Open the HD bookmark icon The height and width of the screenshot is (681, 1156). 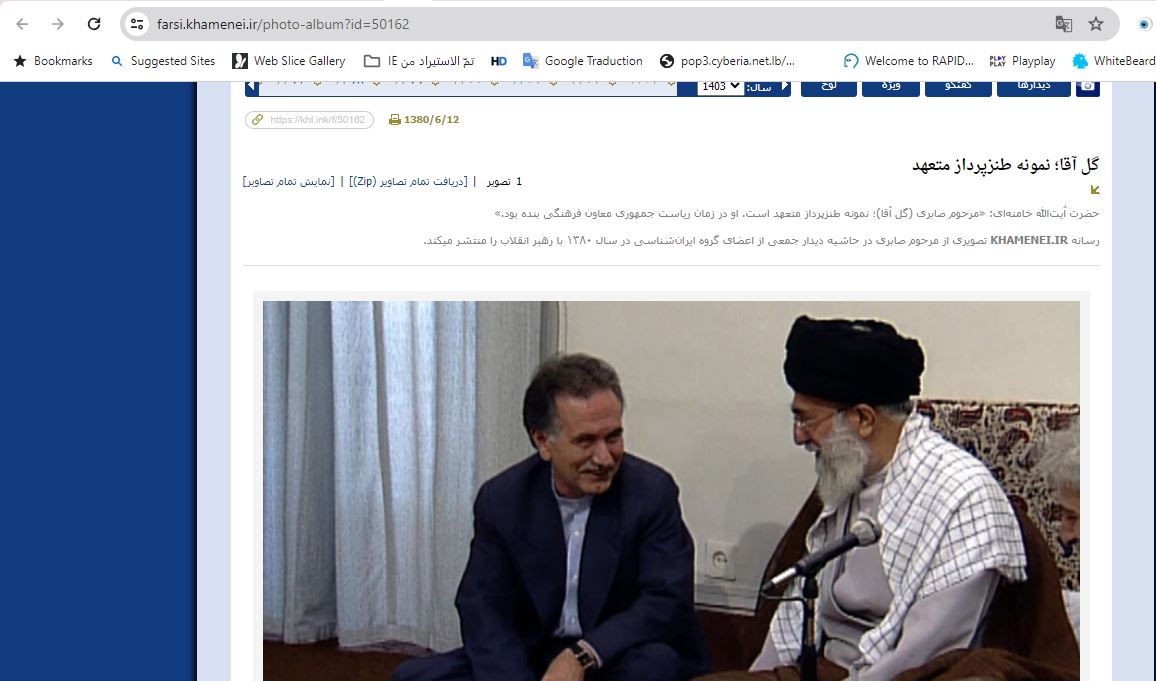(x=498, y=61)
